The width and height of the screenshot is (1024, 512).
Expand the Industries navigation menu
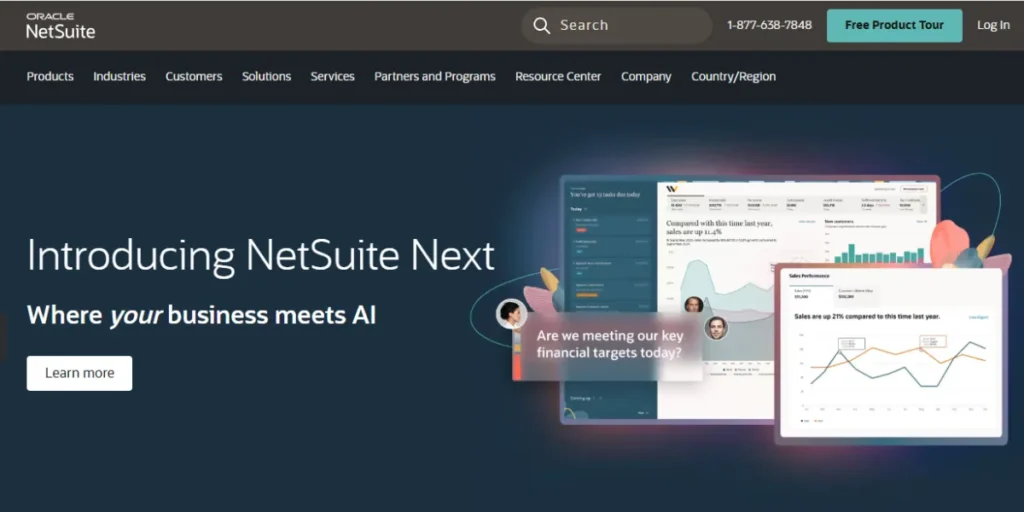(119, 77)
